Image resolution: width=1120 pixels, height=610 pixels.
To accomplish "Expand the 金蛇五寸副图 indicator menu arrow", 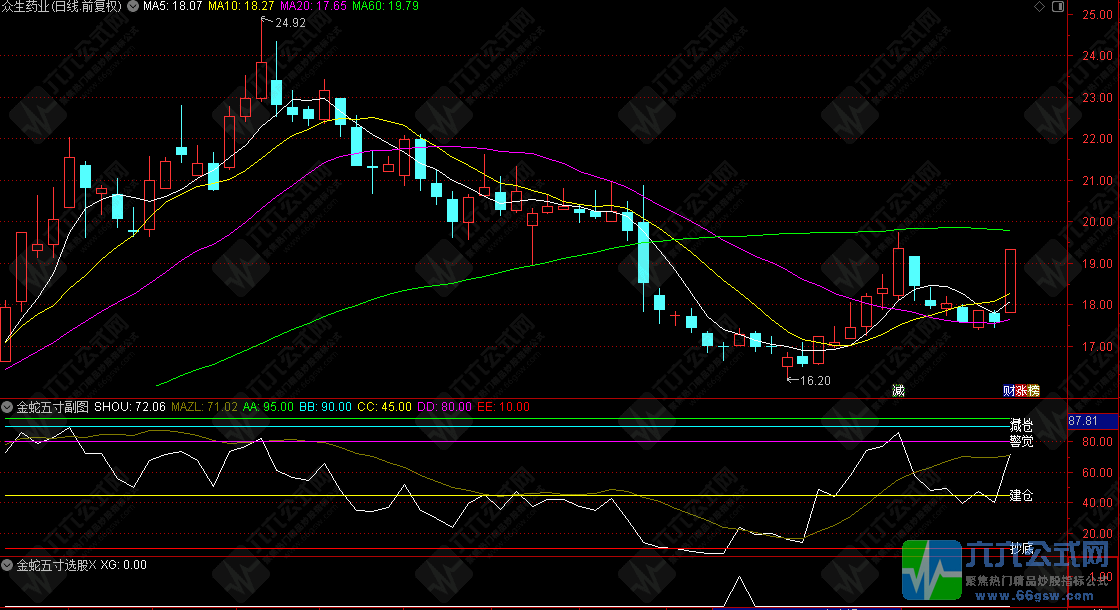I will (7, 407).
